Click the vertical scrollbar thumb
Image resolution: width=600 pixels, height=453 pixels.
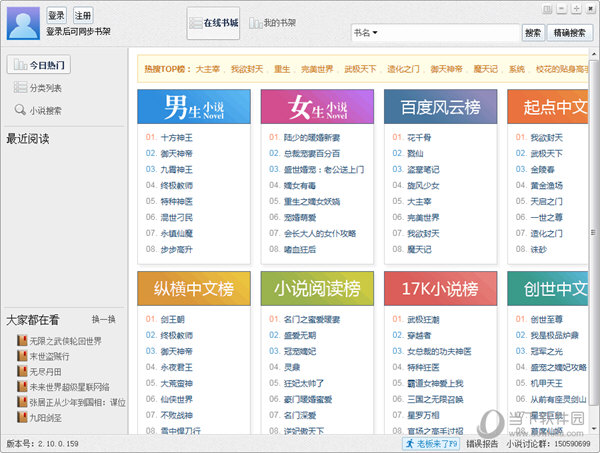pyautogui.click(x=593, y=232)
